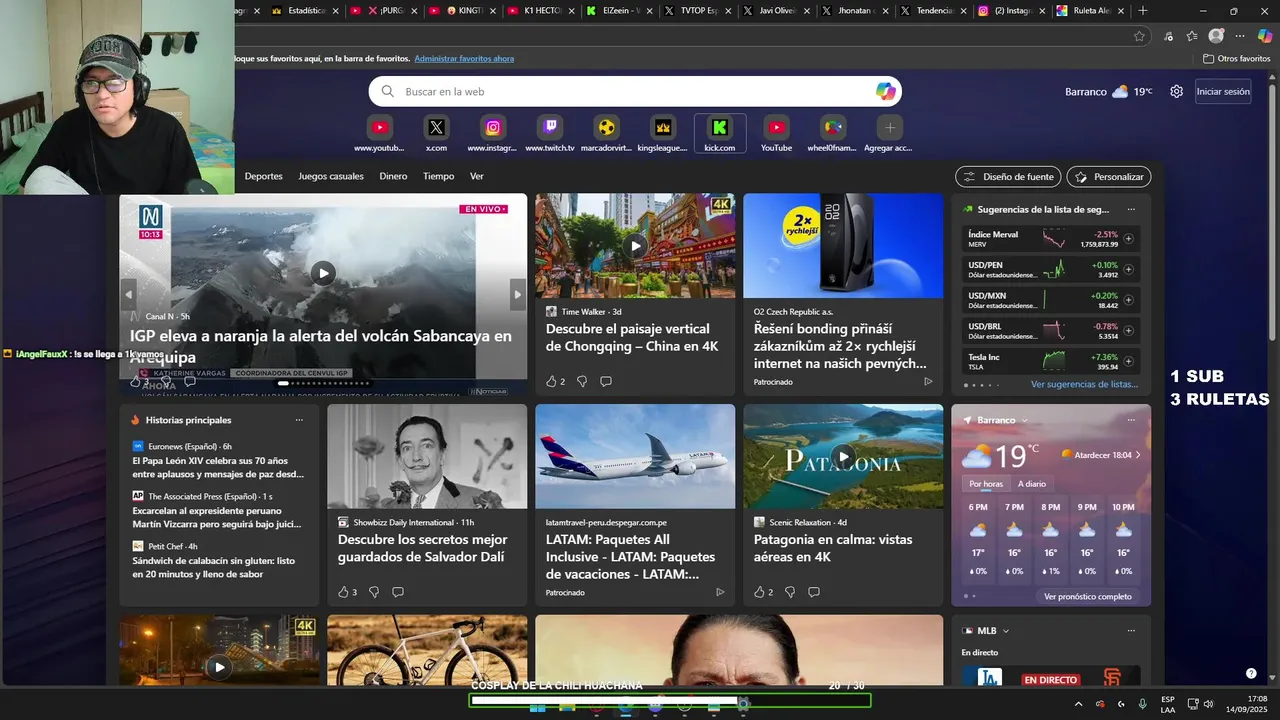Open page settings gear icon
Viewport: 1280px width, 720px height.
pos(1176,91)
